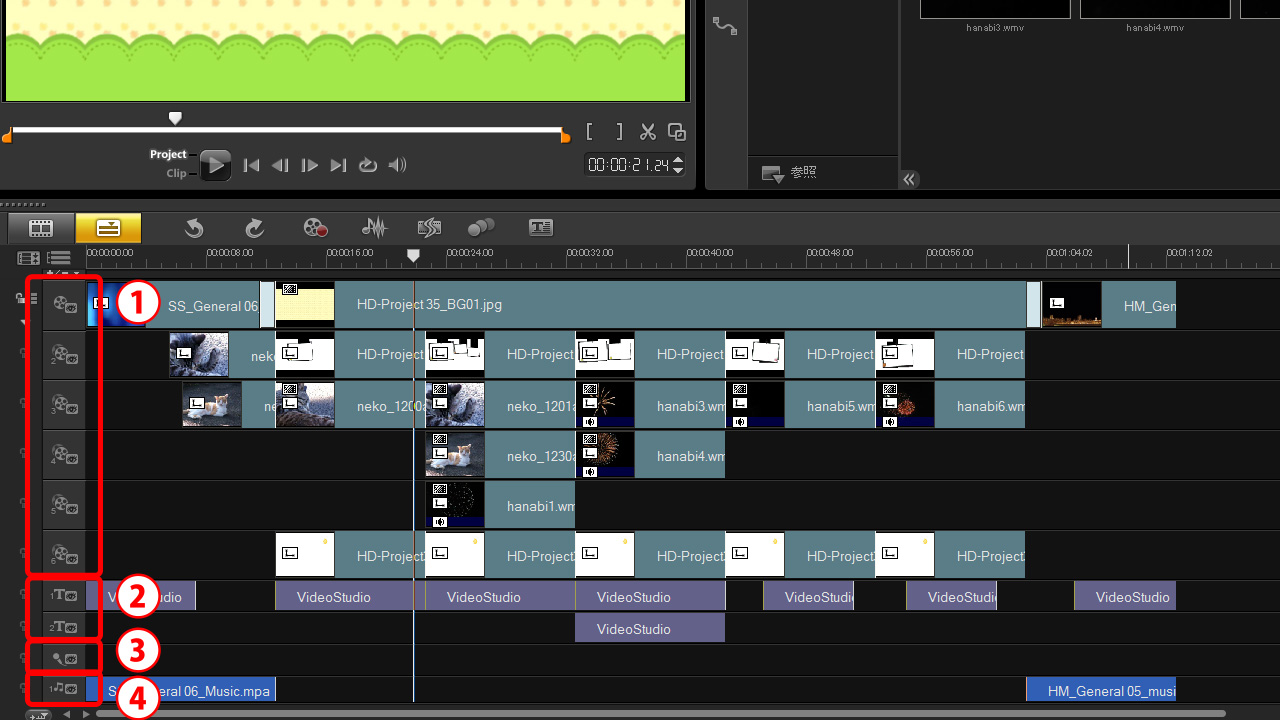Open the Sound Mixer waveform tool

point(374,229)
